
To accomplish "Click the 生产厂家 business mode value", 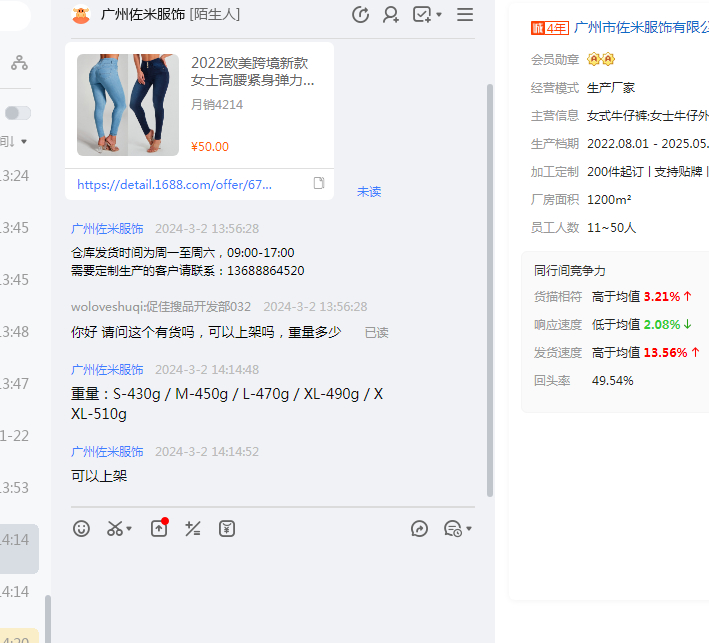I will coord(611,88).
